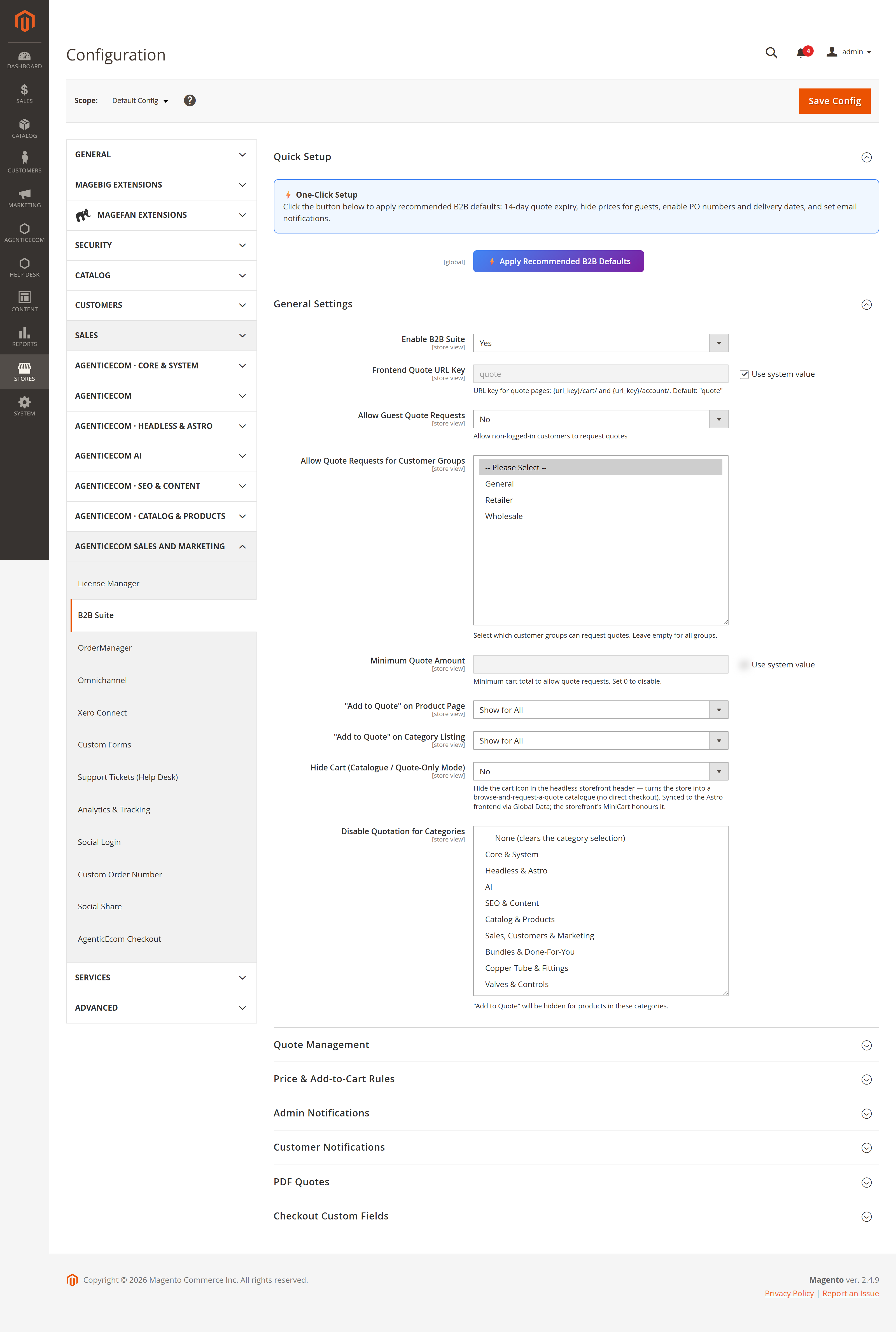Click Apply Recommended B2B Defaults button
Viewport: 896px width, 1332px height.
pyautogui.click(x=558, y=261)
